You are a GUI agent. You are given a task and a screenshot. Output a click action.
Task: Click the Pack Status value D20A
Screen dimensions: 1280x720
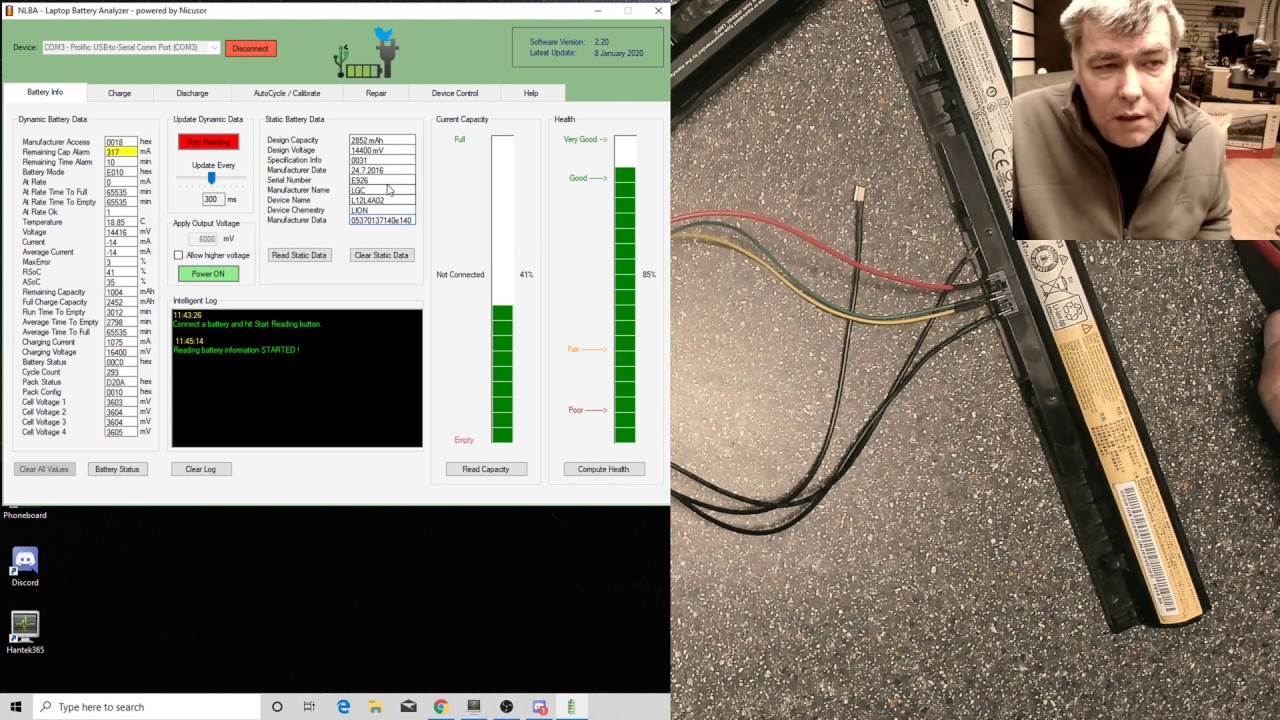[121, 382]
